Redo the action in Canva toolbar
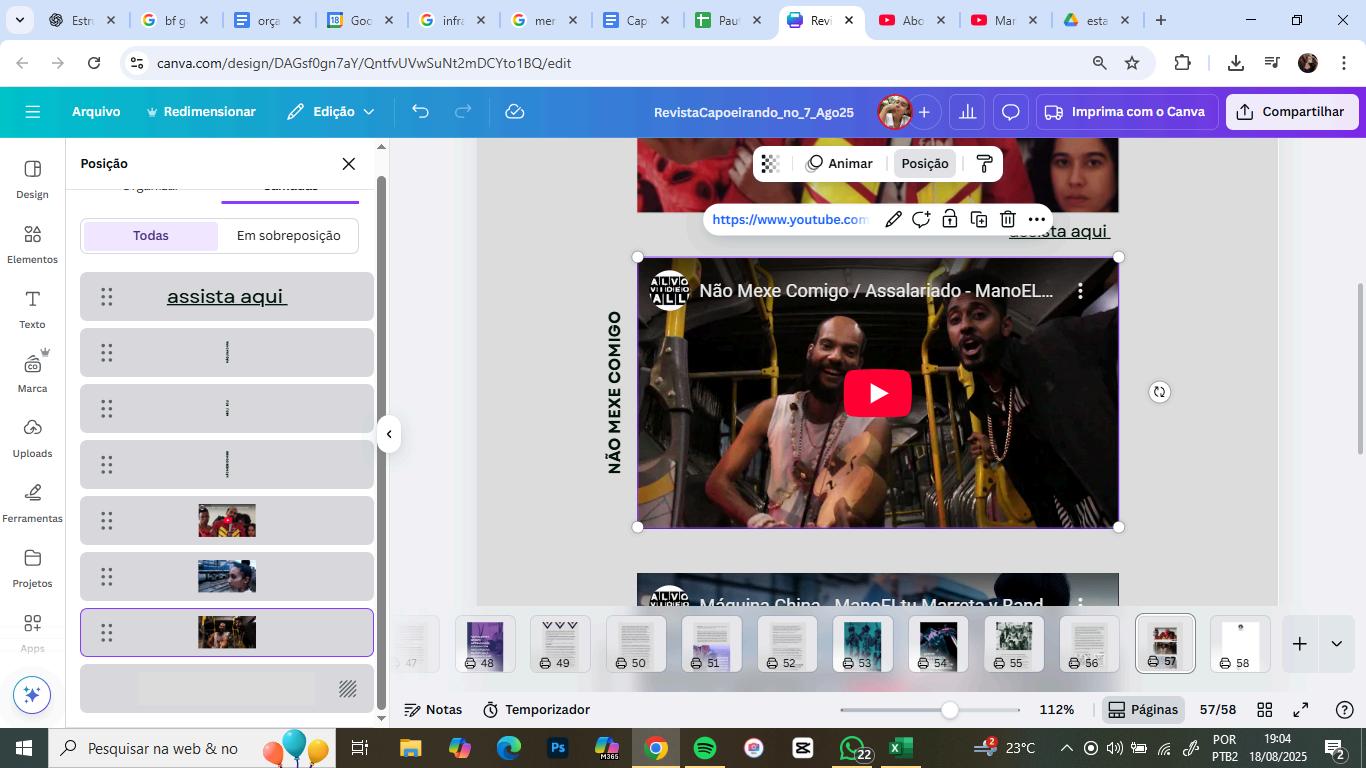1366x768 pixels. pos(463,112)
